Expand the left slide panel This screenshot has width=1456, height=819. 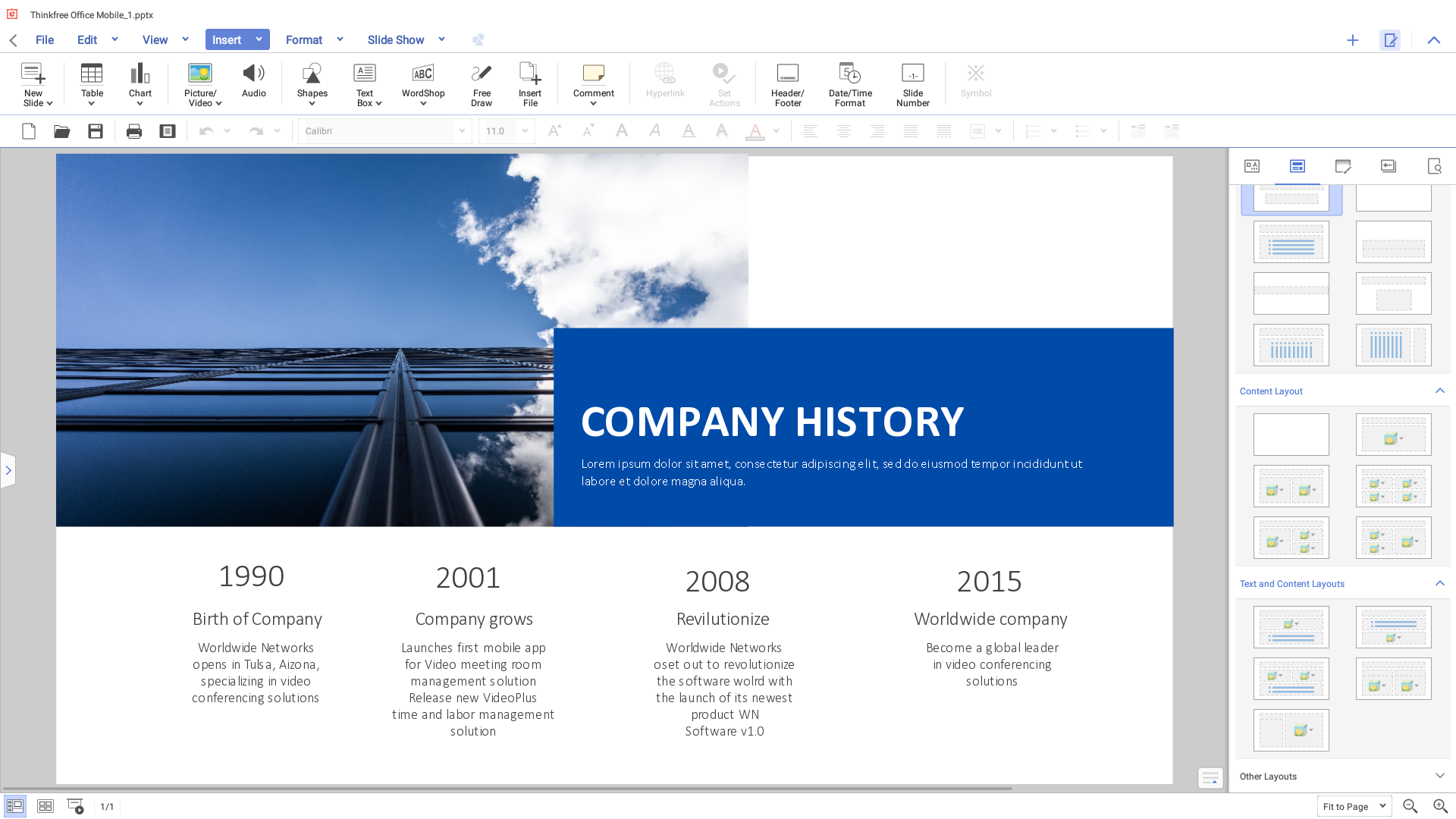(x=8, y=470)
